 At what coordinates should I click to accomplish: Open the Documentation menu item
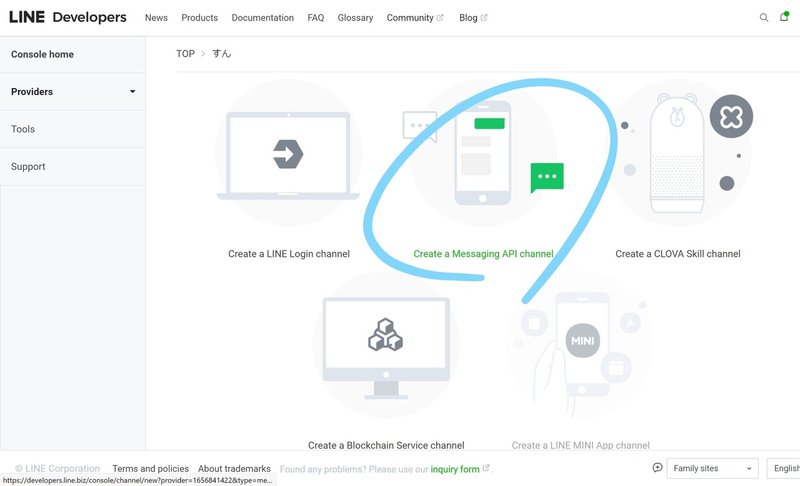point(263,18)
